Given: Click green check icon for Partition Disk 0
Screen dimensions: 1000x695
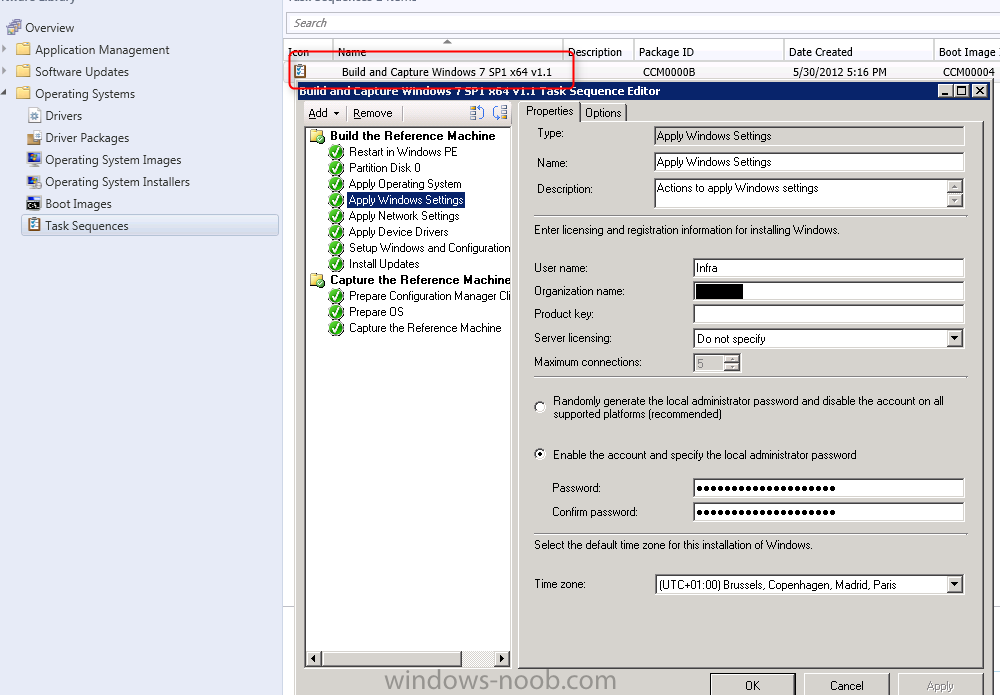Looking at the screenshot, I should (x=336, y=168).
